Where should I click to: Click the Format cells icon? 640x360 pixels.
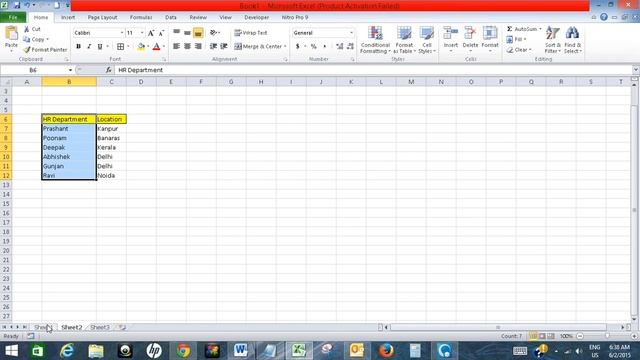coord(490,33)
